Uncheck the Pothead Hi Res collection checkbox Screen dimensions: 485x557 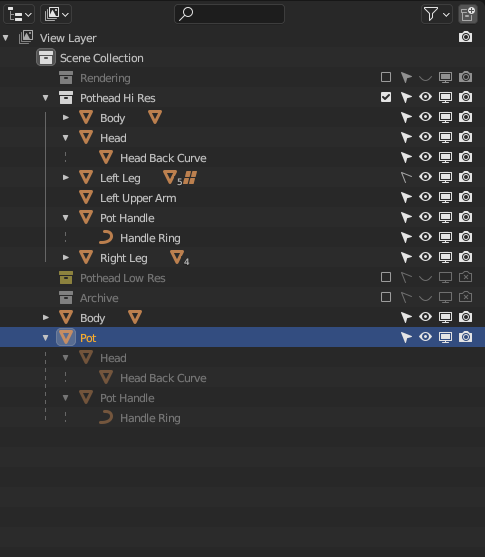386,97
